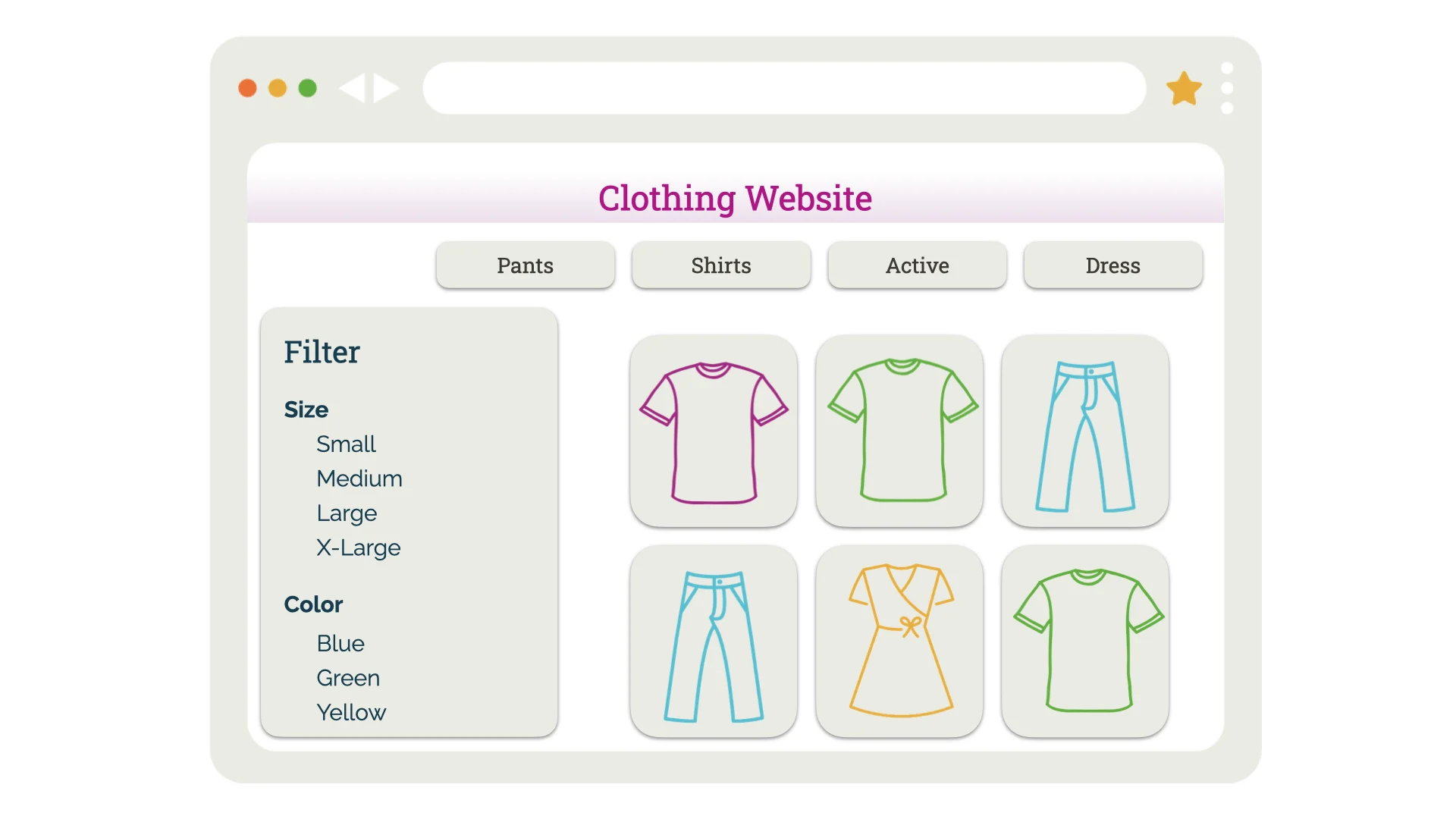Open the Shirts category tab
This screenshot has height=819, width=1456.
[x=721, y=265]
